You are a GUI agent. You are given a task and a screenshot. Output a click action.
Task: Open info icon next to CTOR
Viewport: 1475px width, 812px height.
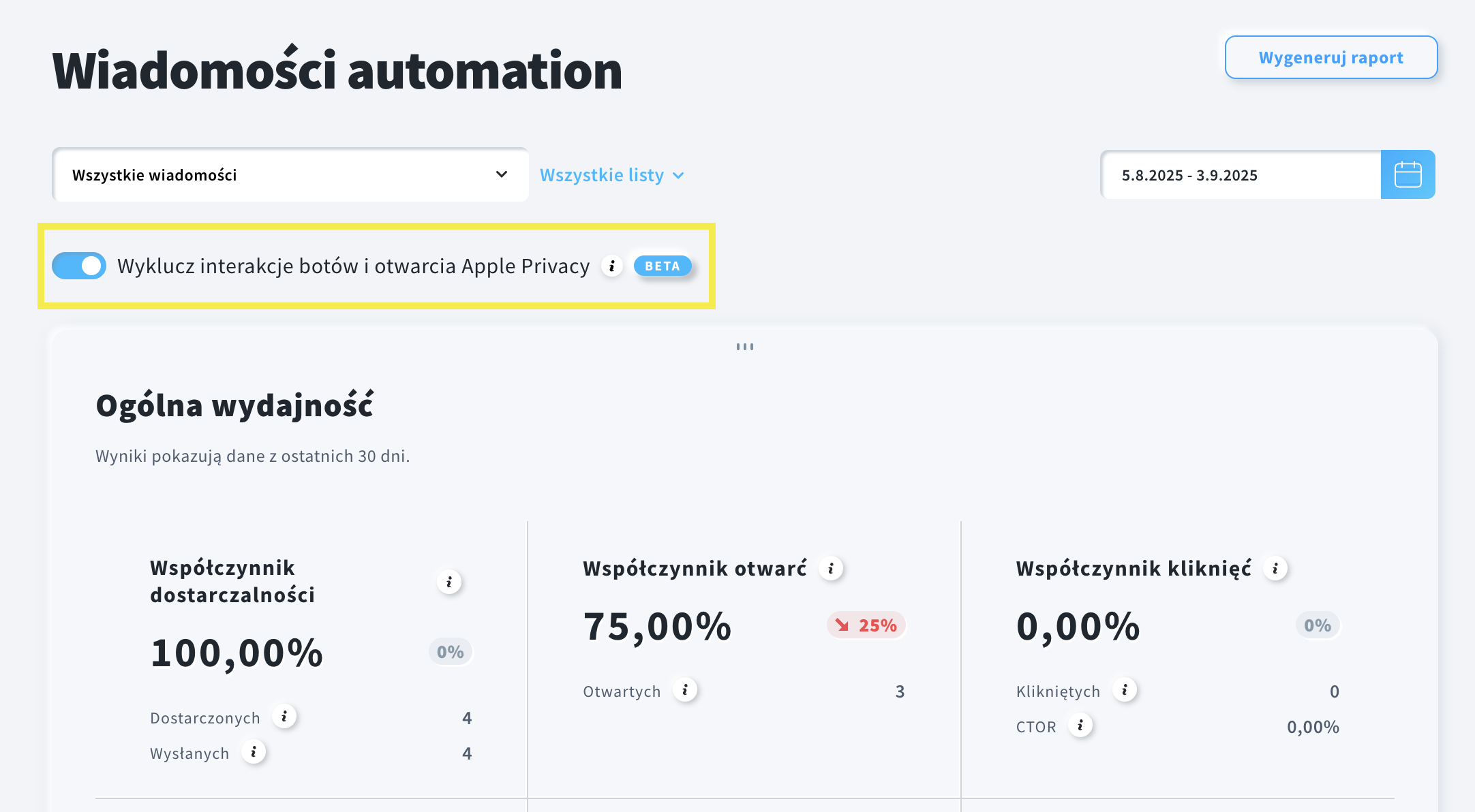[x=1080, y=725]
